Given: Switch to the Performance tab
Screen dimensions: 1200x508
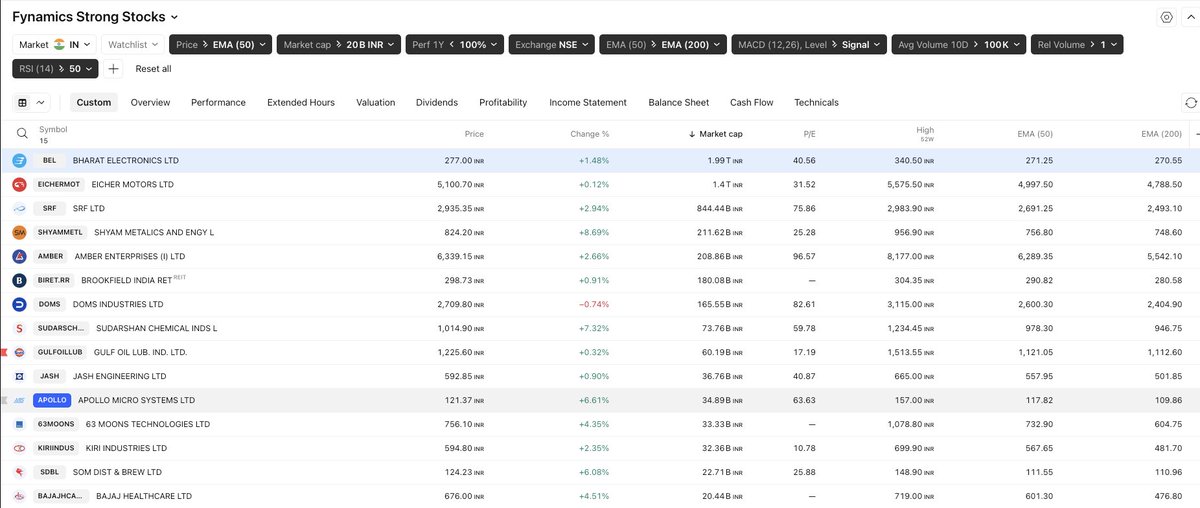Looking at the screenshot, I should 218,102.
